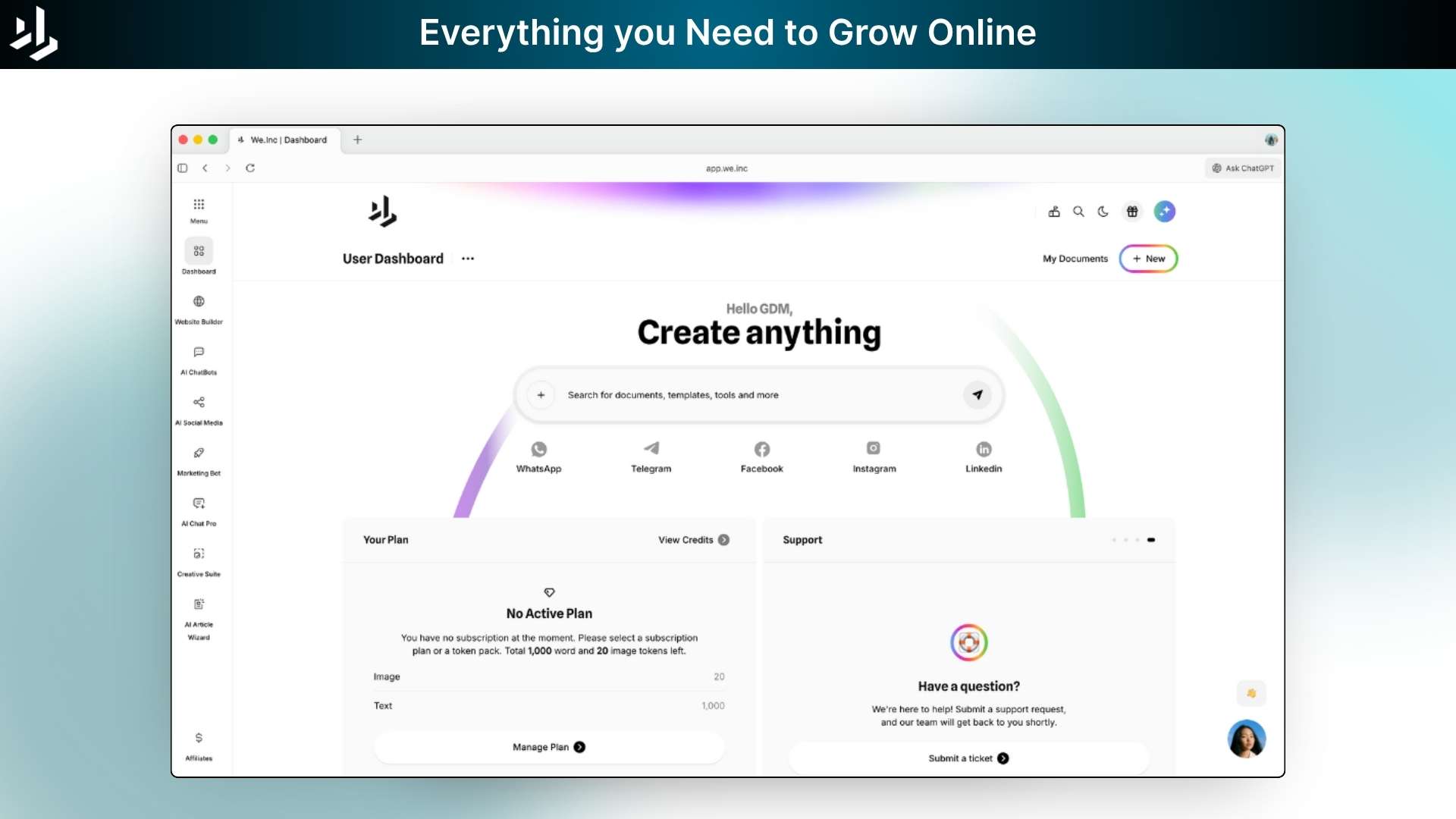Toggle the browser sidebar panel button

click(183, 168)
